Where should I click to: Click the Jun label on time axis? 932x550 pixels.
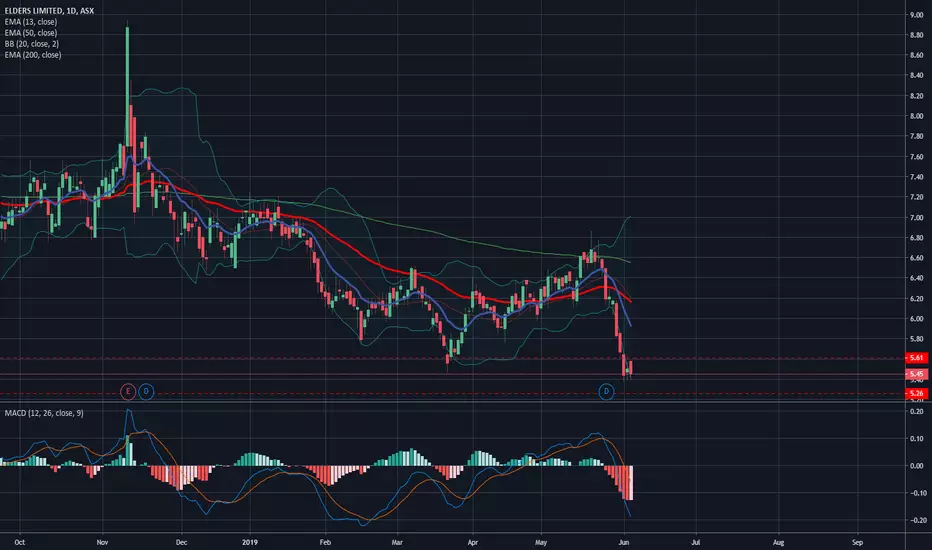pos(624,542)
